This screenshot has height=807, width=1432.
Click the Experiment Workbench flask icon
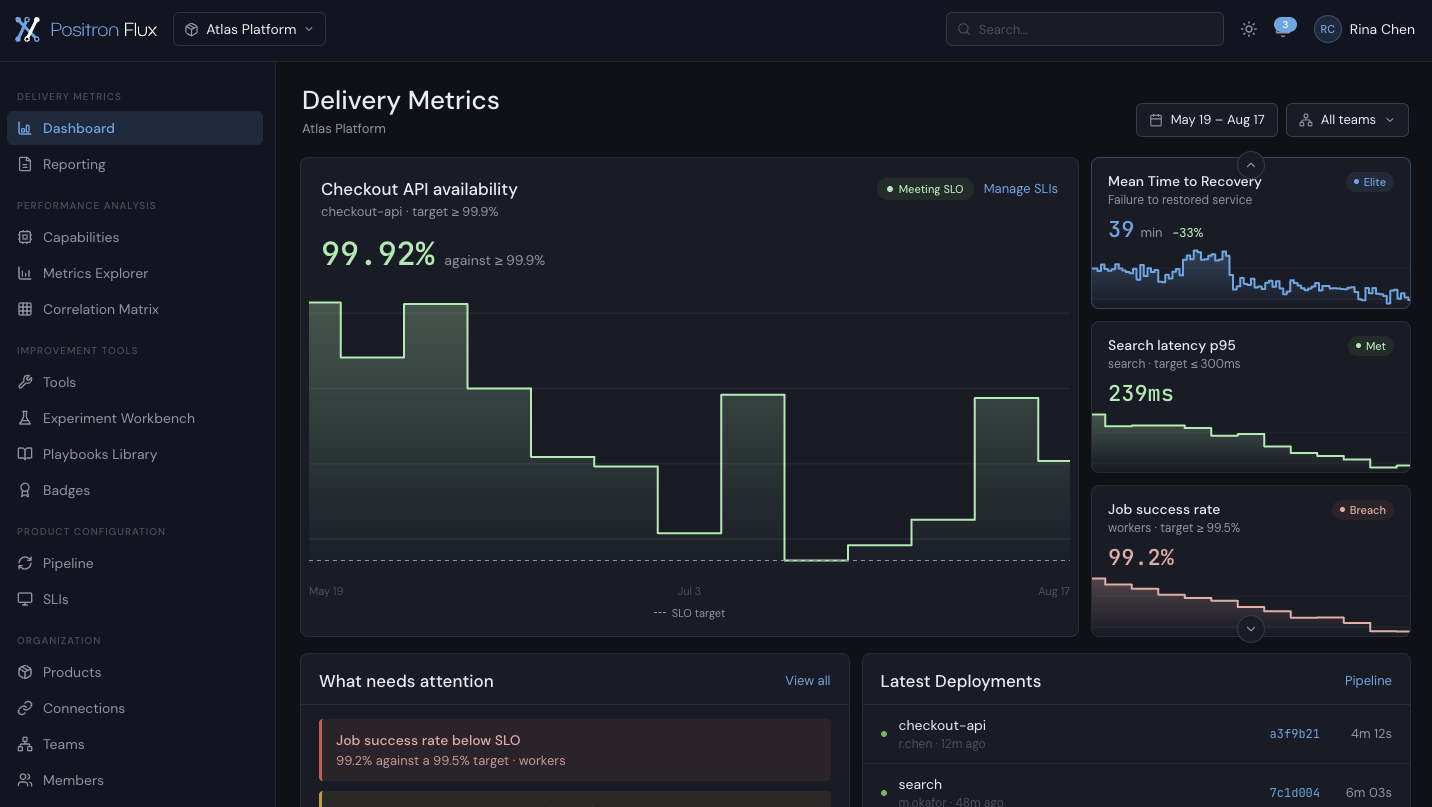click(25, 418)
